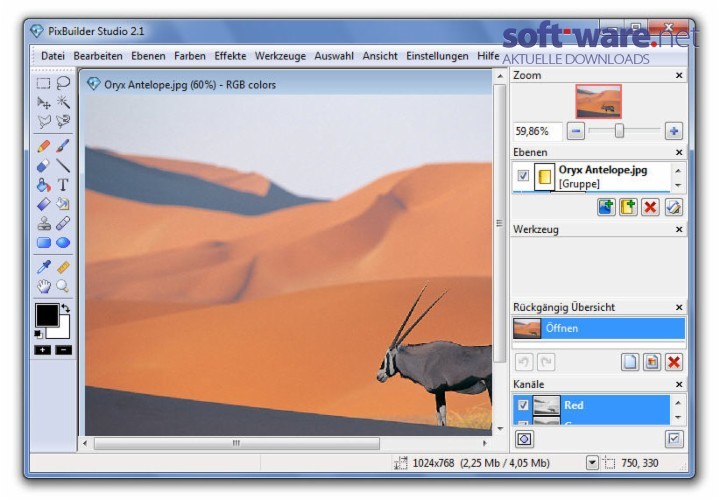Click the 59,86% zoom value field
720x500 pixels.
pos(537,131)
